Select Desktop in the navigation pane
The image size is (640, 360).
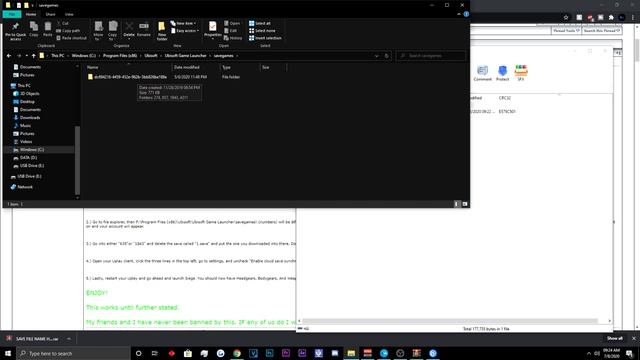[27, 102]
